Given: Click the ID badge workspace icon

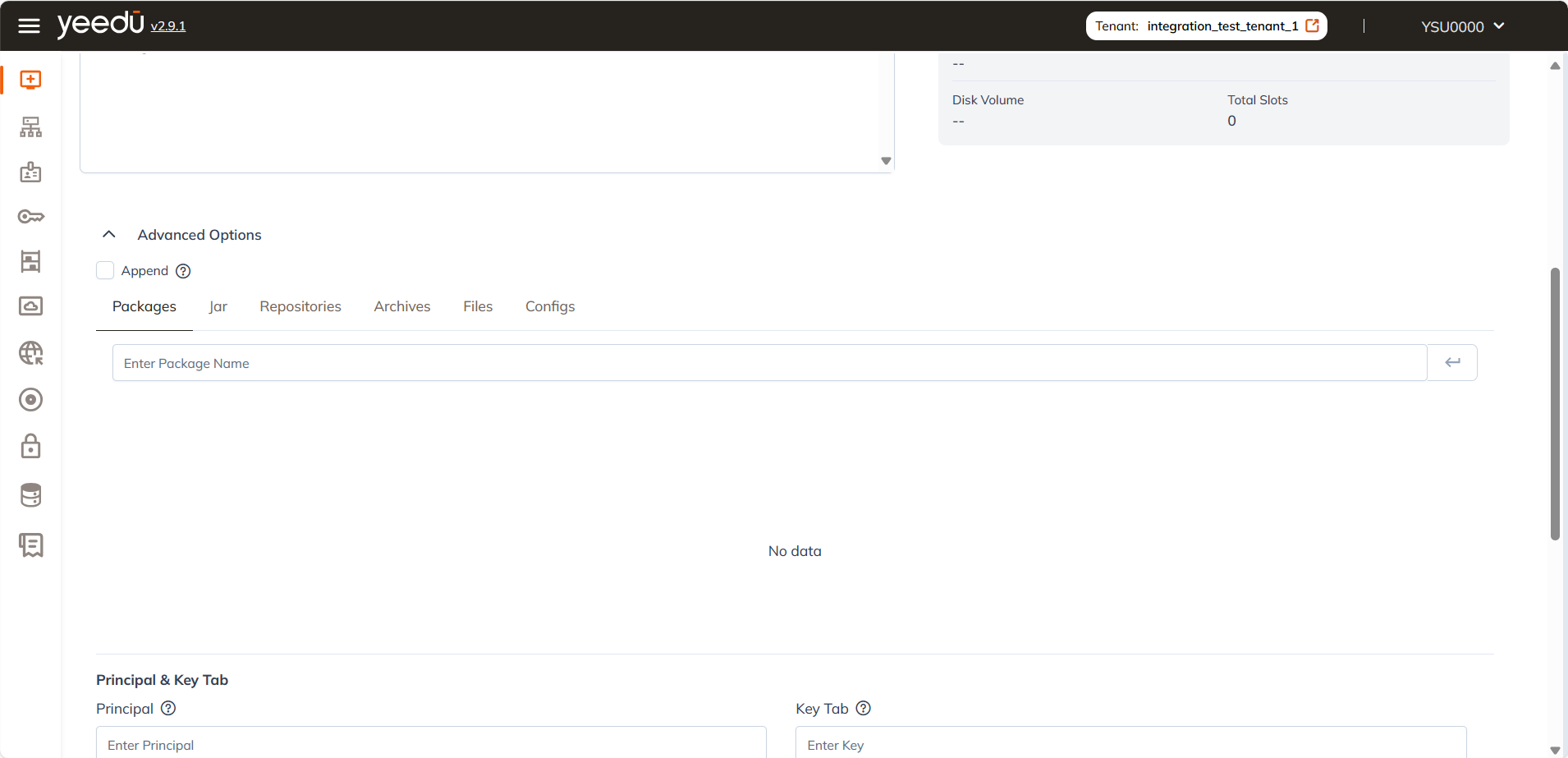Looking at the screenshot, I should [x=30, y=172].
